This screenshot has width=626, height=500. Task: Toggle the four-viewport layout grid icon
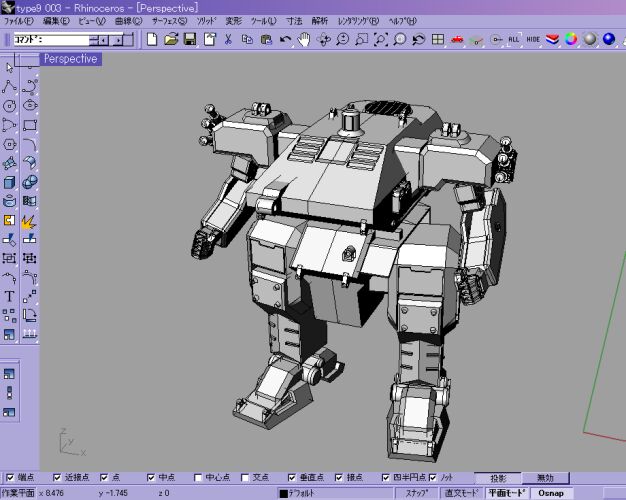[438, 39]
